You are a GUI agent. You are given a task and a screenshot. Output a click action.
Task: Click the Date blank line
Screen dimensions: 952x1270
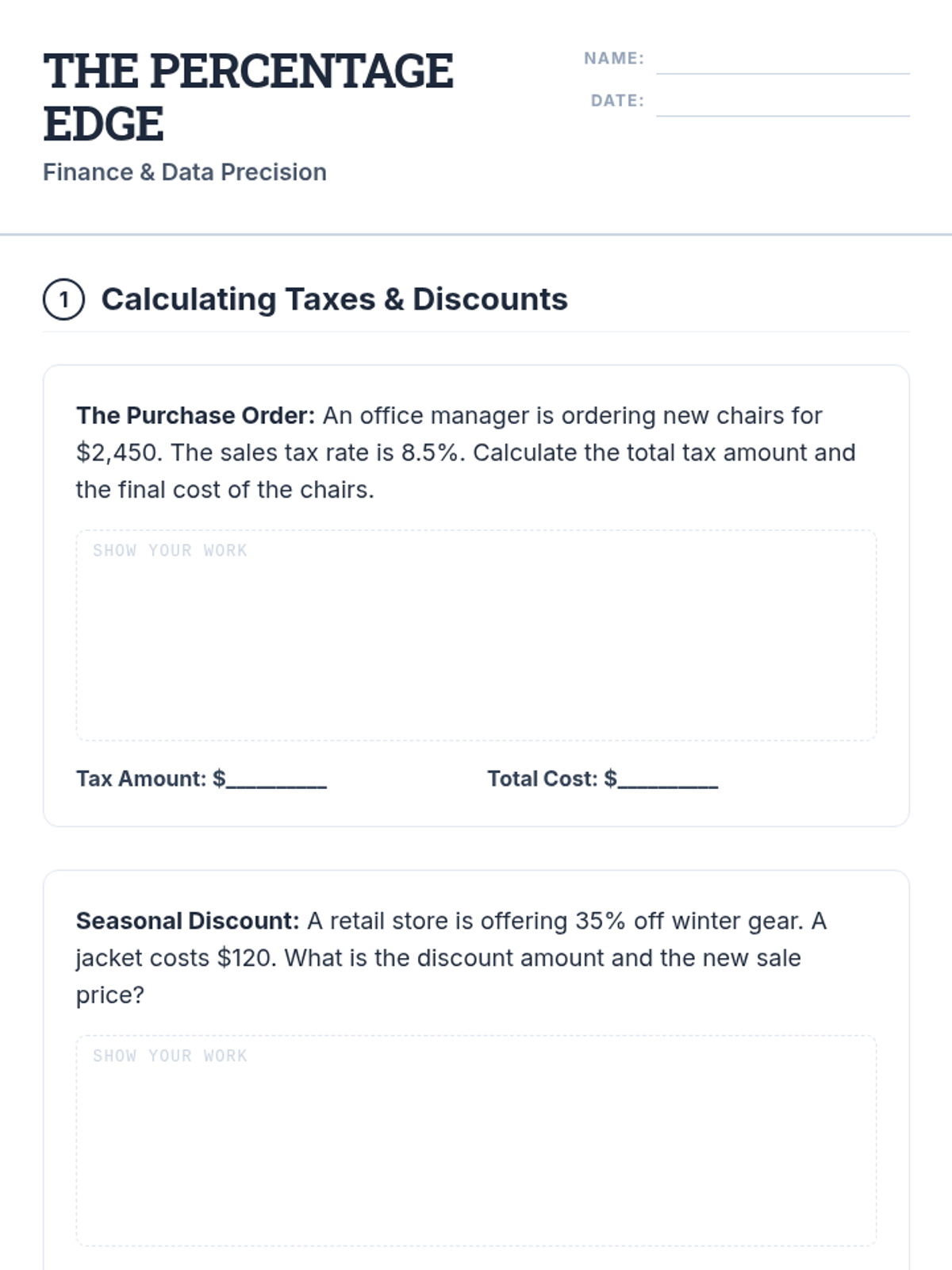[x=782, y=104]
